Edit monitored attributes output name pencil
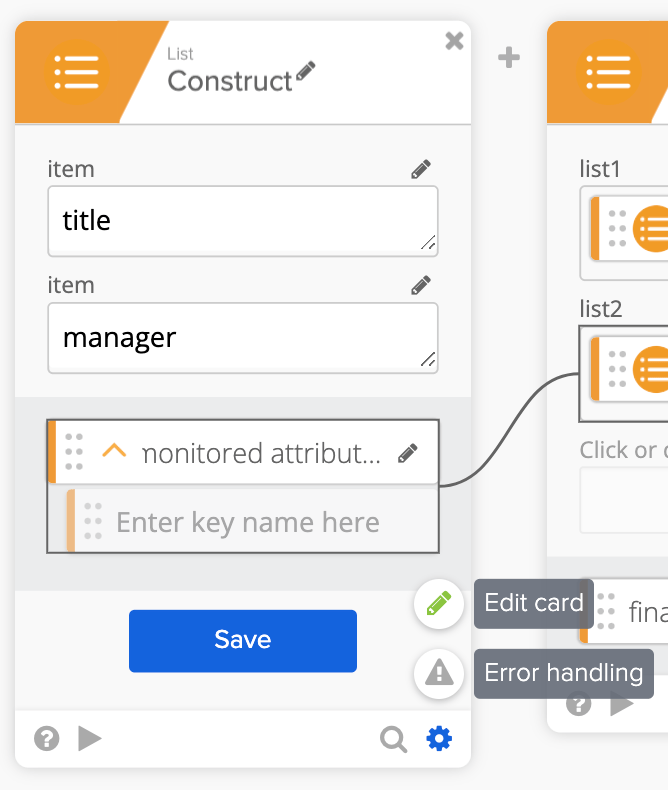Viewport: 668px width, 790px height. click(408, 453)
